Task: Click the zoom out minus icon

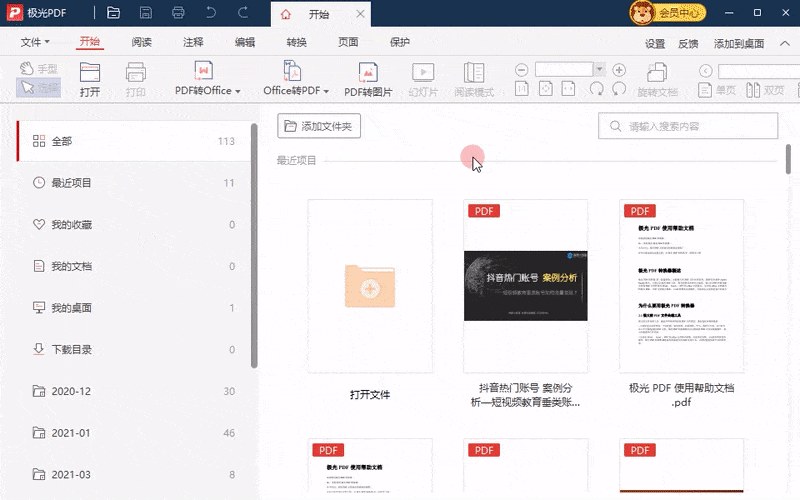Action: point(521,70)
